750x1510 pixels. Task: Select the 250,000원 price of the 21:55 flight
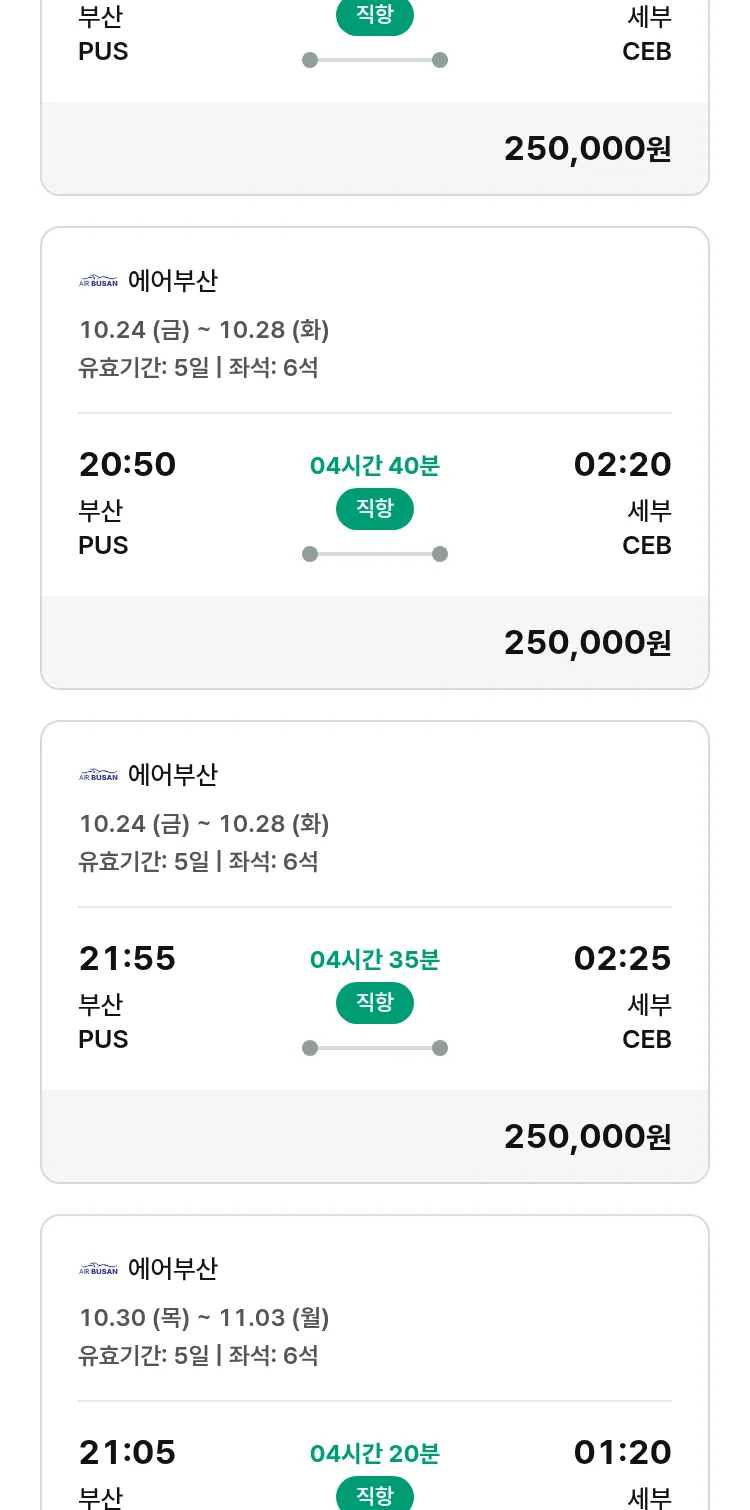click(x=587, y=1137)
